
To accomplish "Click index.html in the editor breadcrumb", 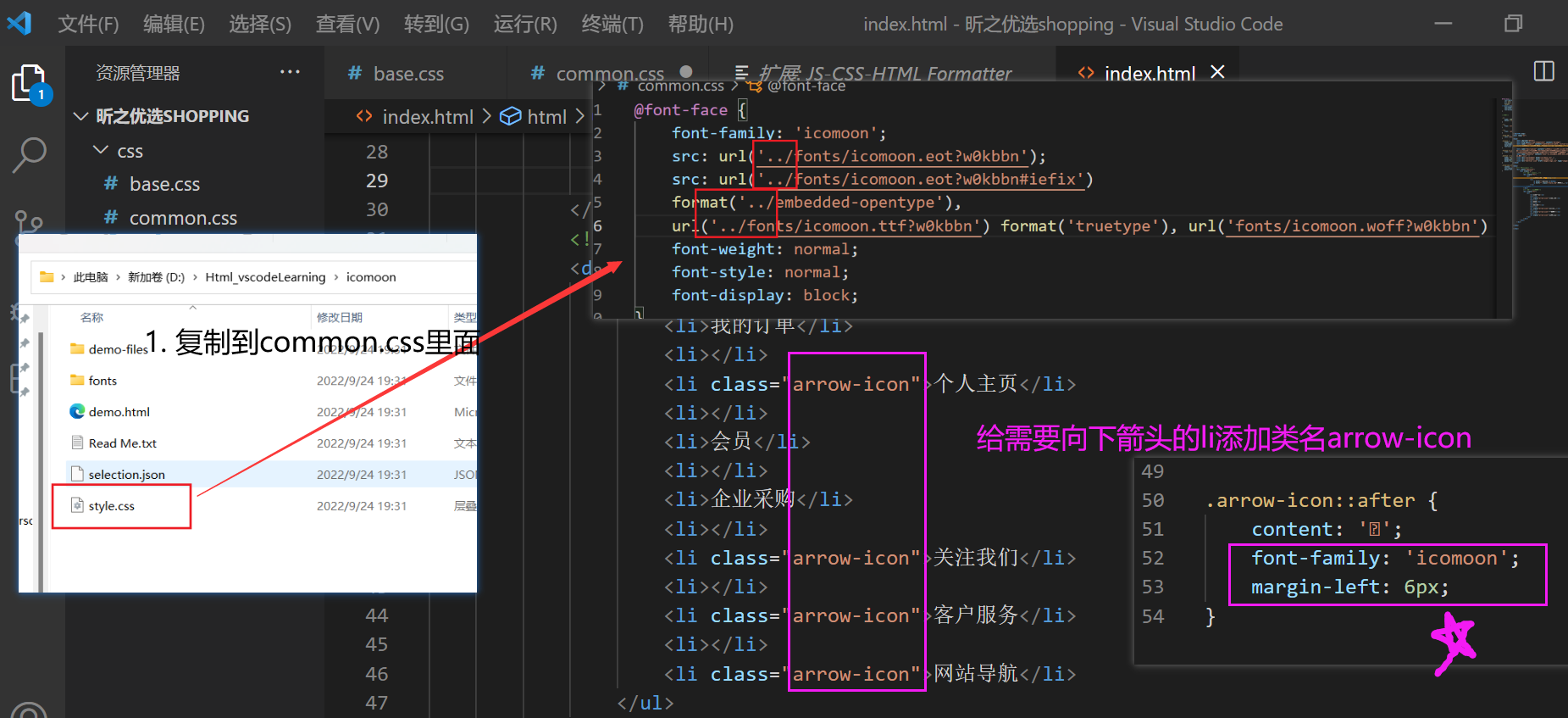I will (x=428, y=117).
